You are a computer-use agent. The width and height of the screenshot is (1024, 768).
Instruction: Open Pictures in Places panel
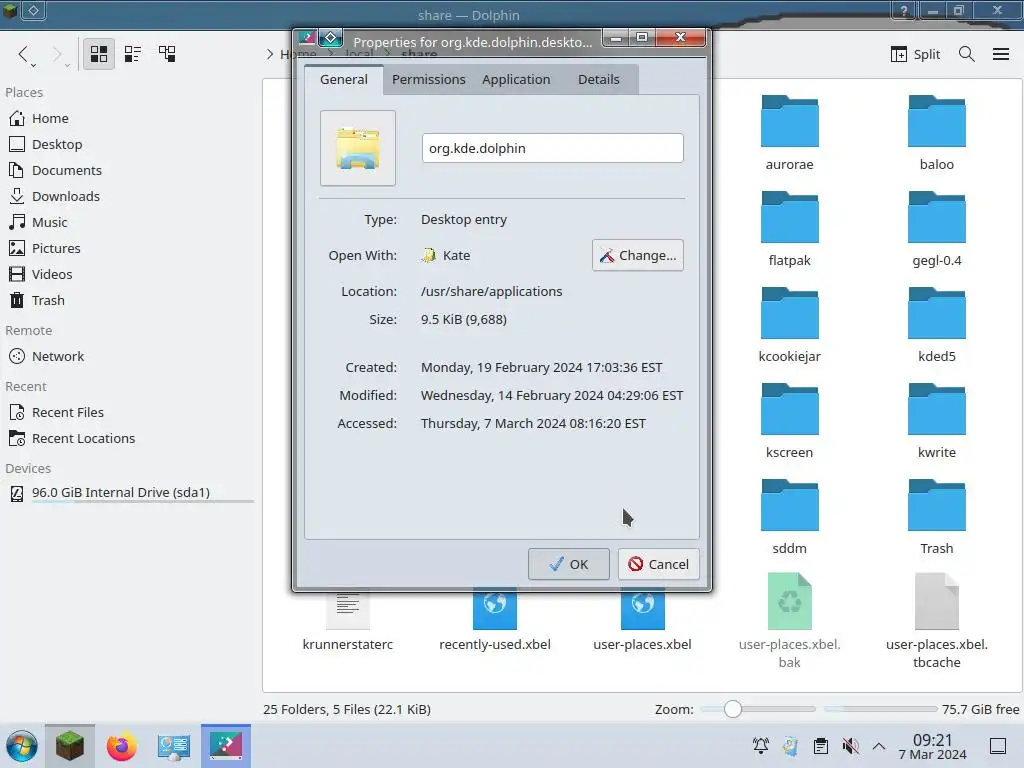click(45, 249)
